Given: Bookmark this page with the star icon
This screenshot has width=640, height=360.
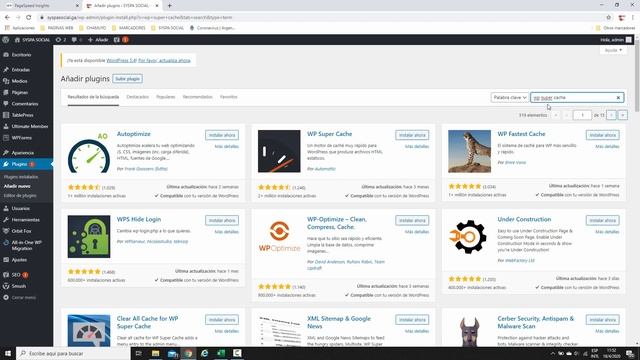Looking at the screenshot, I should pyautogui.click(x=609, y=18).
